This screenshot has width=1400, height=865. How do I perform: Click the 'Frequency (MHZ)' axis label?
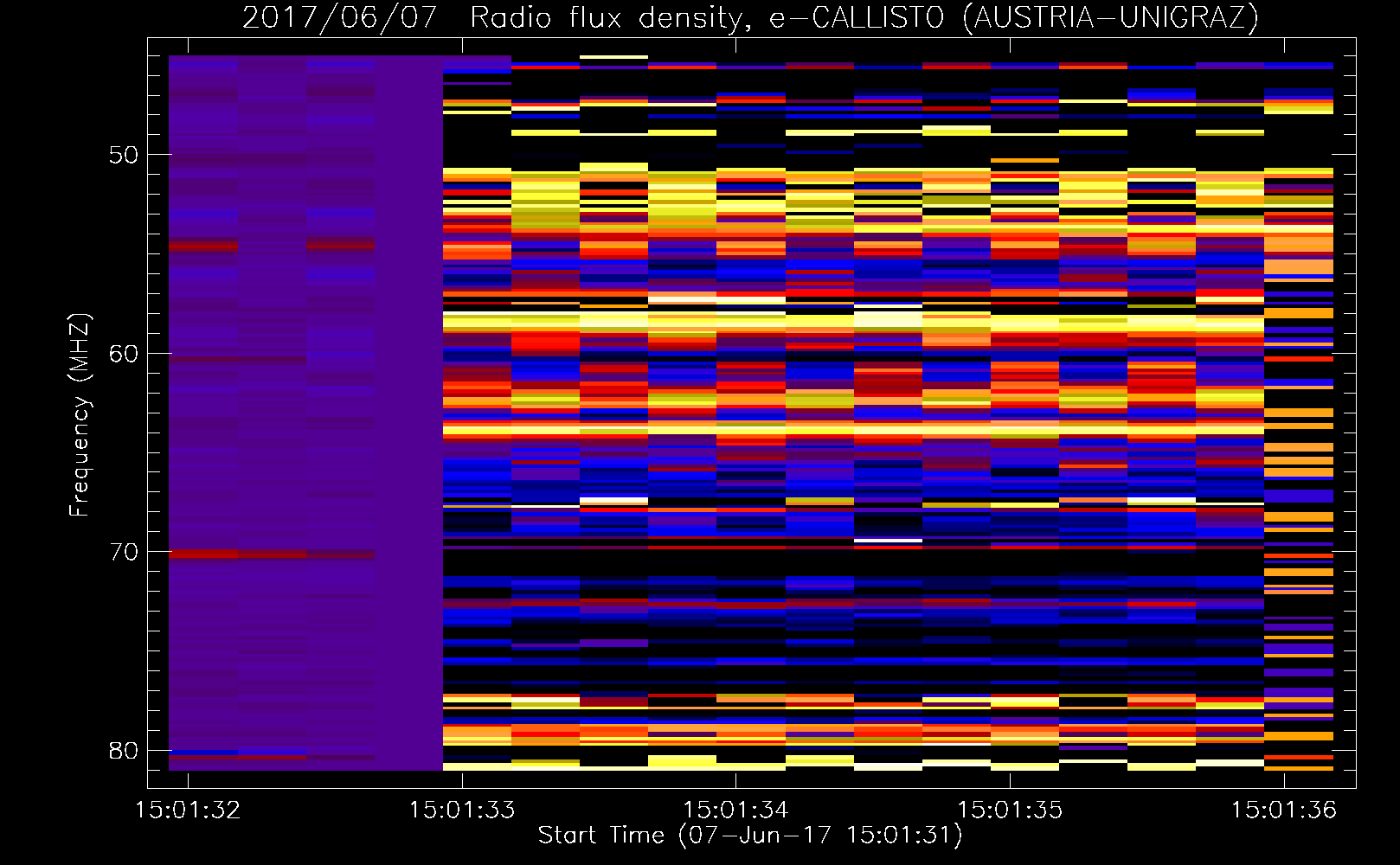[80, 415]
